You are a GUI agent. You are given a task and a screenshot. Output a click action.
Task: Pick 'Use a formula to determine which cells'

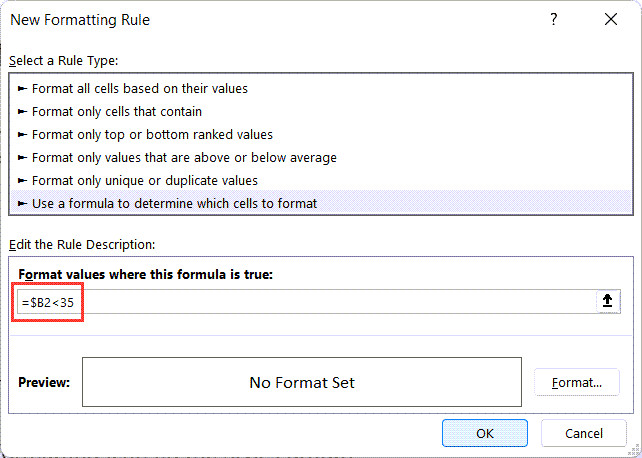[174, 204]
